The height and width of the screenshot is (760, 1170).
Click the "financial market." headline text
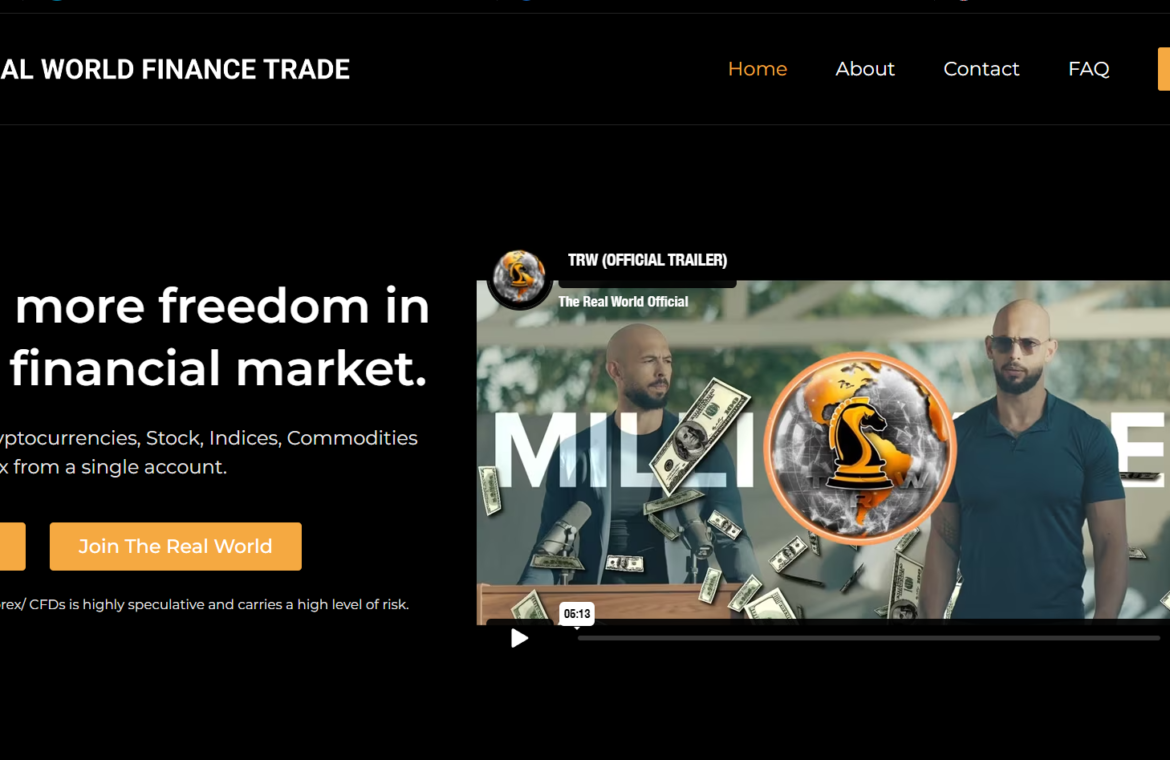click(218, 368)
